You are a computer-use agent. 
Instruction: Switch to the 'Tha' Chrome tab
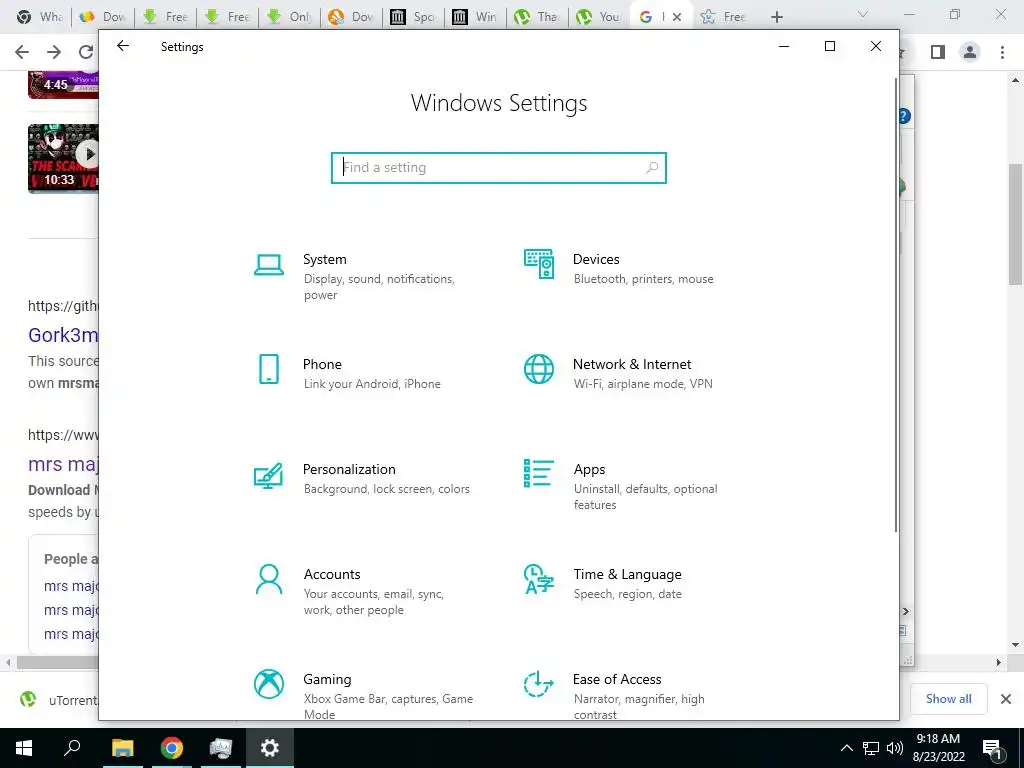[x=536, y=17]
